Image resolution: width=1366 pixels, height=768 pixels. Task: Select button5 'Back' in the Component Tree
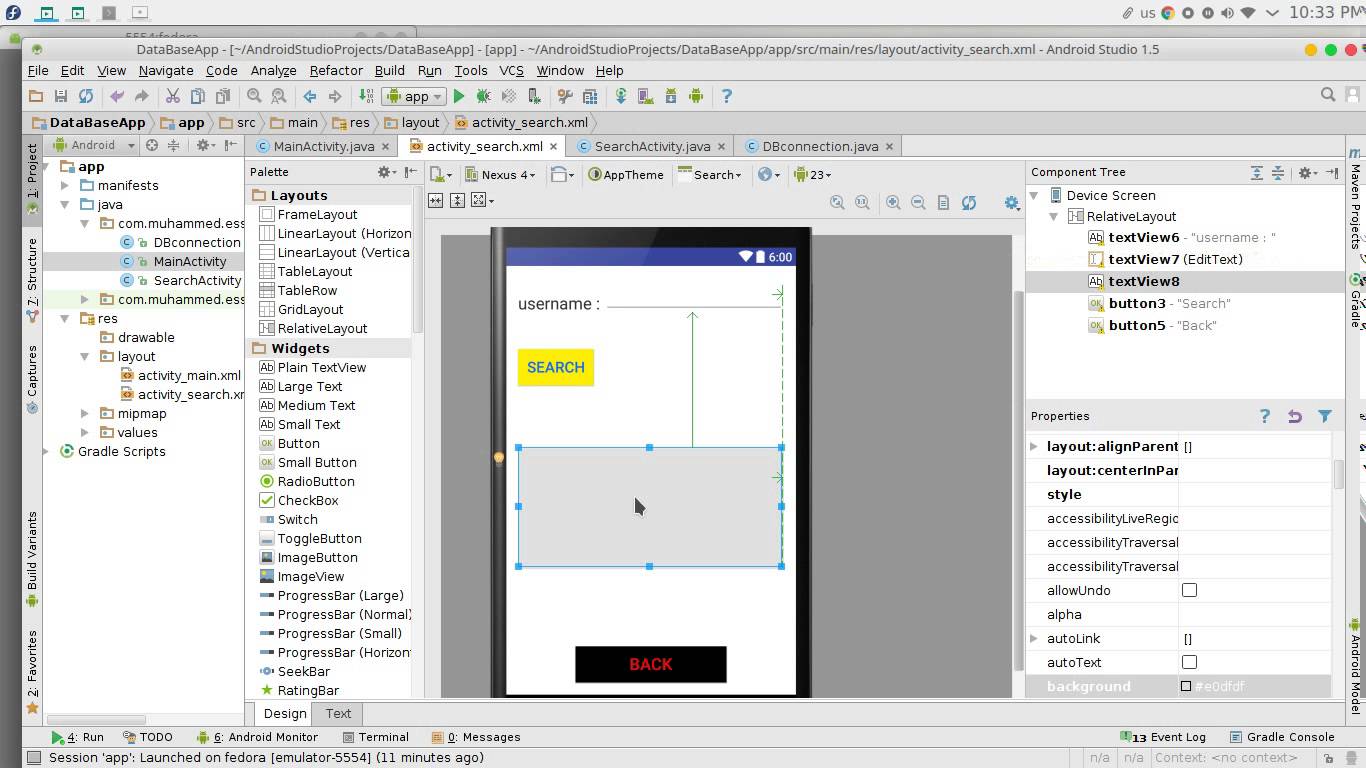click(1138, 325)
